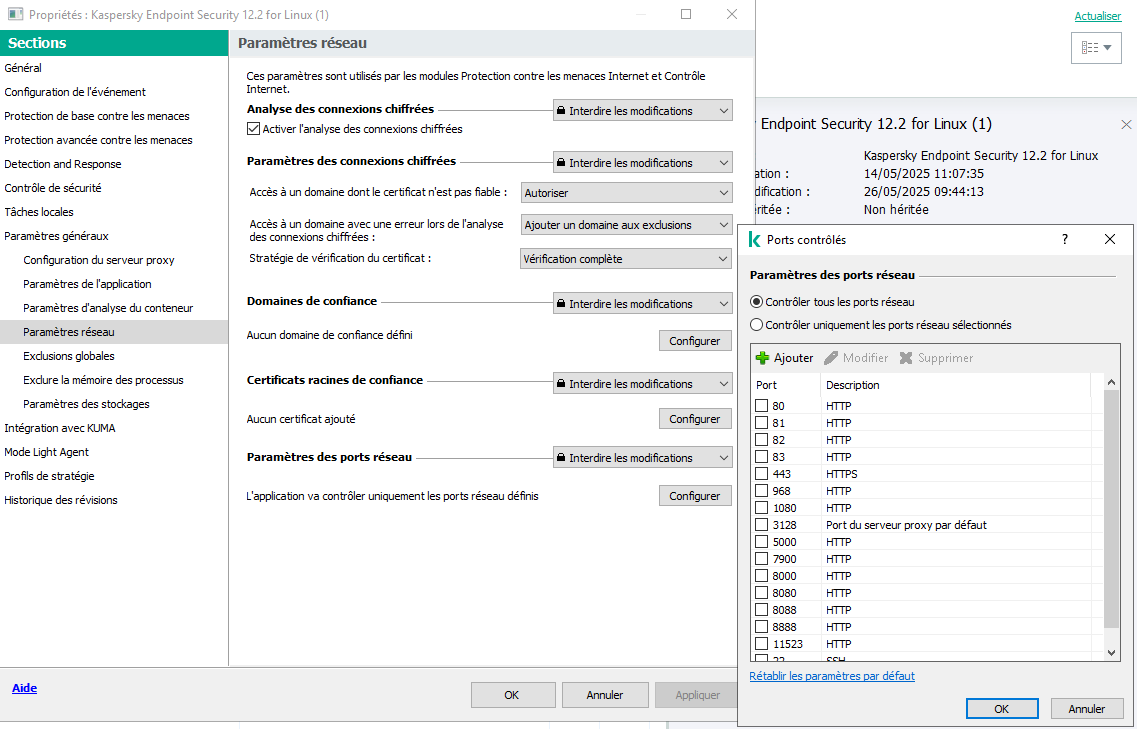Open Protection de base contre les menaces

point(96,115)
